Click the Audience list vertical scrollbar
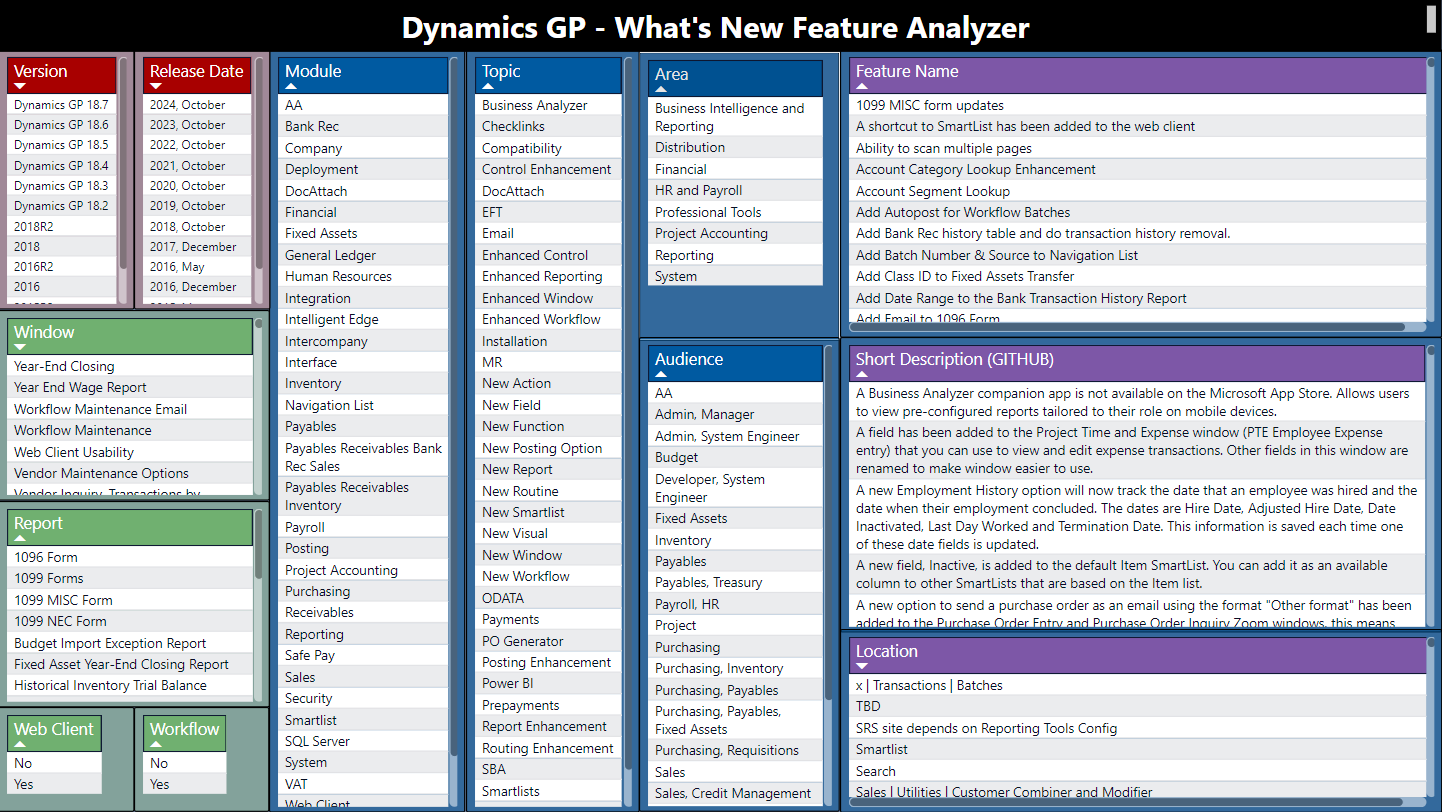Viewport: 1442px width, 812px height. click(828, 522)
